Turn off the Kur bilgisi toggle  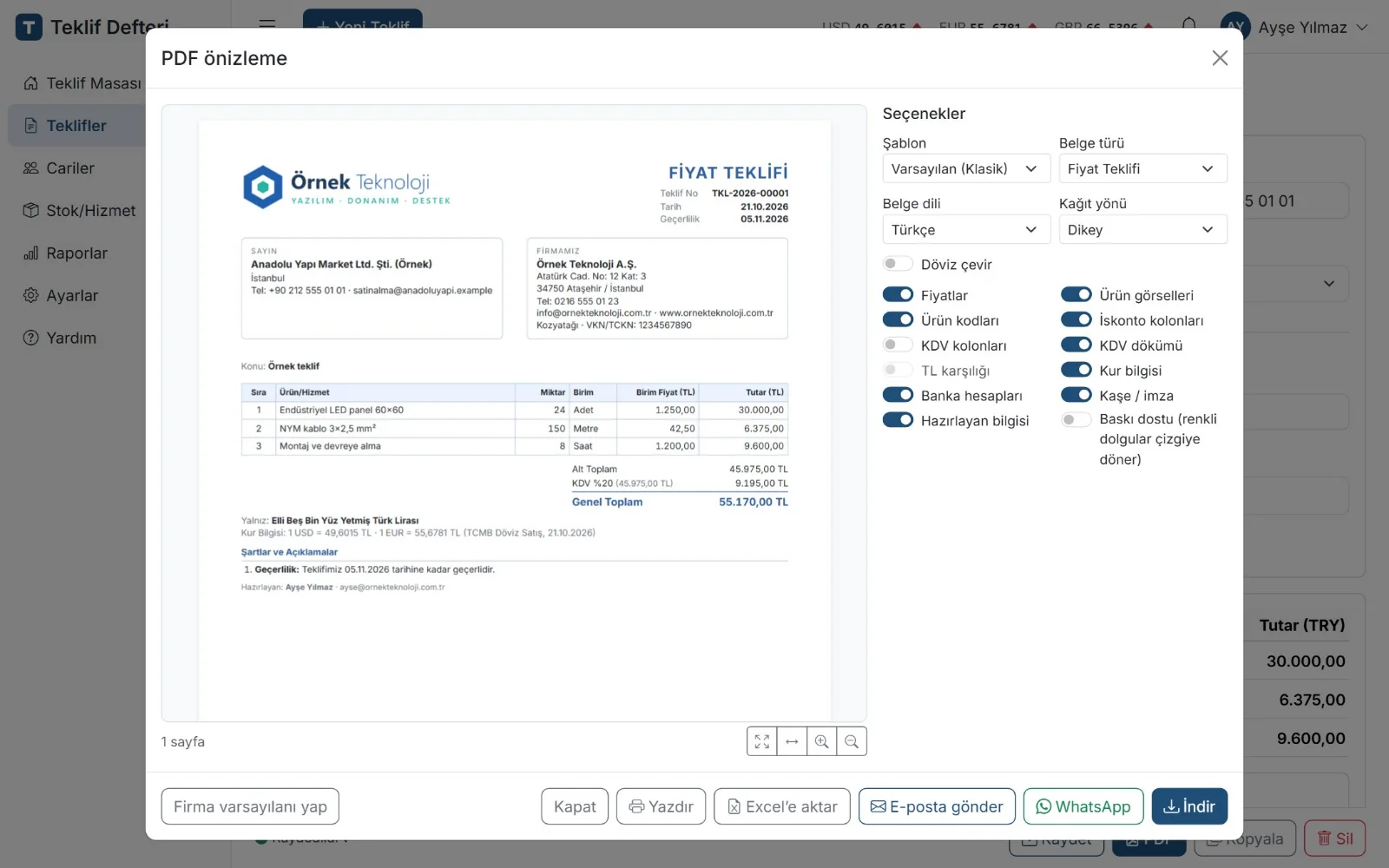1076,371
